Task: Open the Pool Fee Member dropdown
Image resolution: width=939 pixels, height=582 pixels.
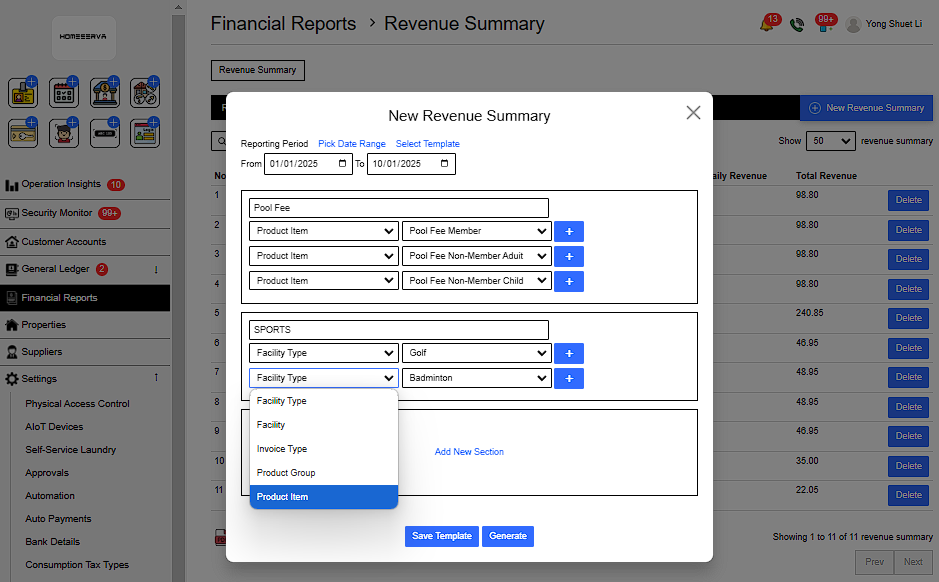Action: 476,231
